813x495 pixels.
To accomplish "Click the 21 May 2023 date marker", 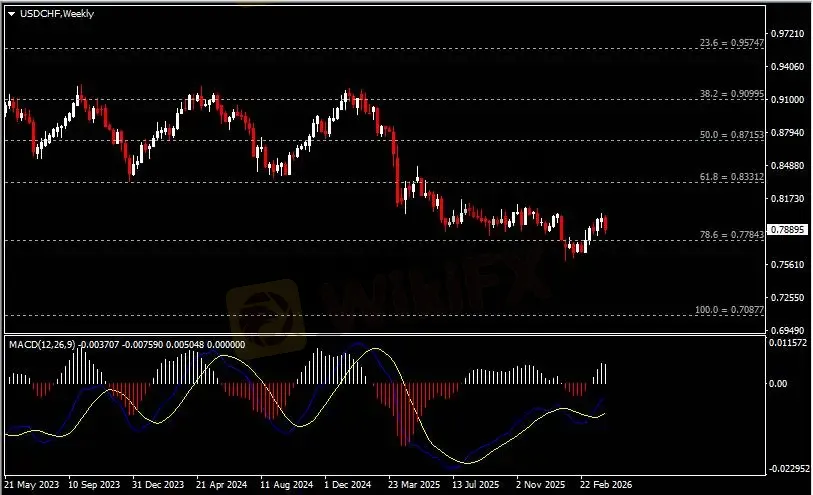I will coord(30,481).
